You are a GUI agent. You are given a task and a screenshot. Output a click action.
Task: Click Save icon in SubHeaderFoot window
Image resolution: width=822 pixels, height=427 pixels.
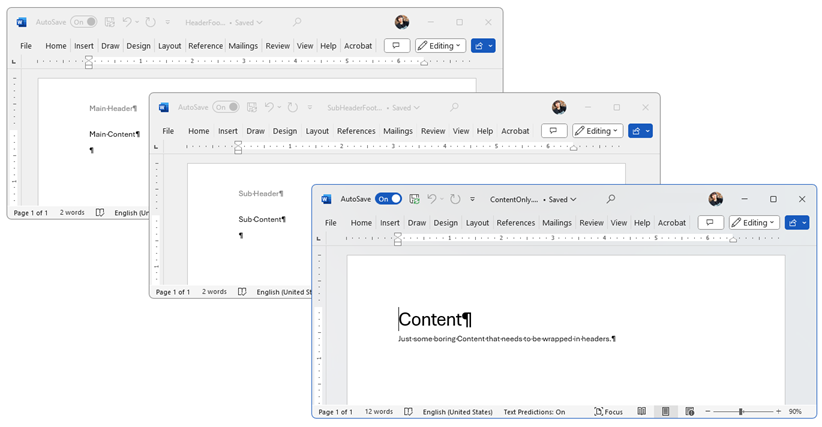pyautogui.click(x=252, y=107)
